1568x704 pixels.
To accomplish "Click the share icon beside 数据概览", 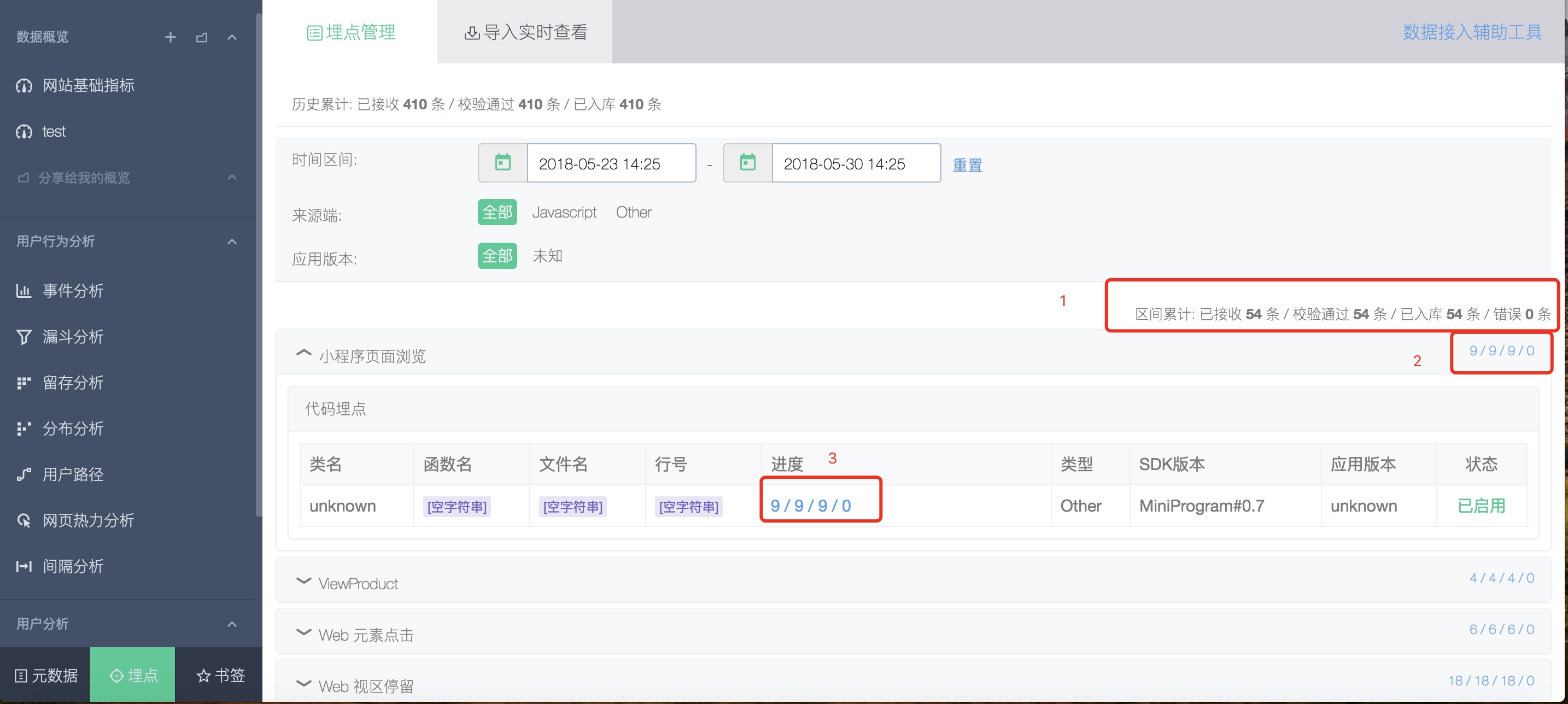I will coord(202,37).
